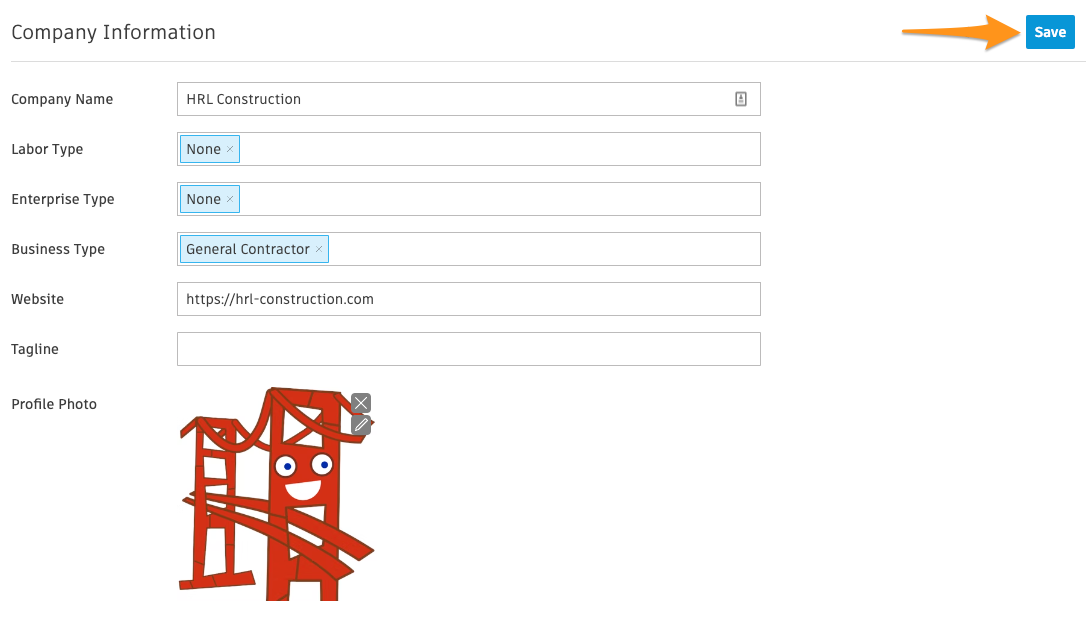Click the contact card icon in Company Name
This screenshot has width=1090, height=628.
(x=741, y=99)
